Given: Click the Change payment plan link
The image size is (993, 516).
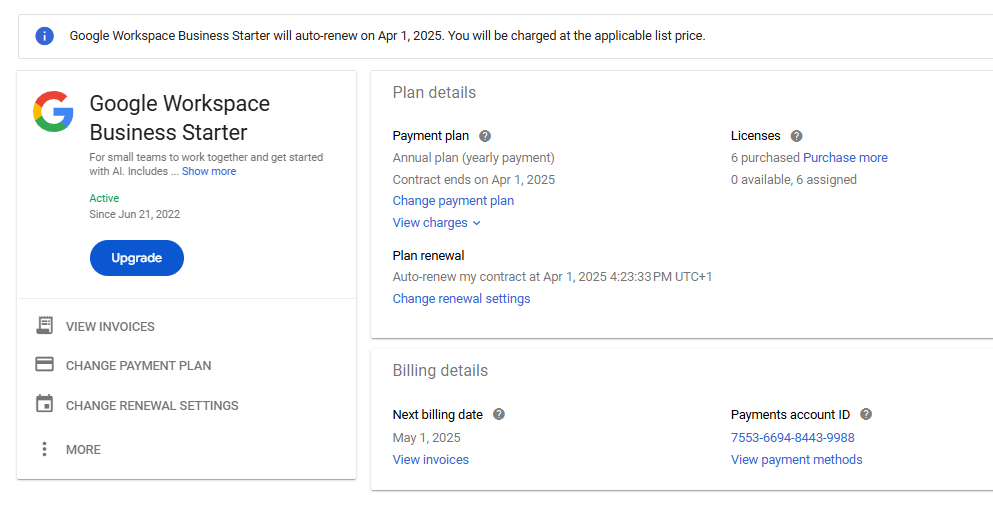Looking at the screenshot, I should click(453, 201).
